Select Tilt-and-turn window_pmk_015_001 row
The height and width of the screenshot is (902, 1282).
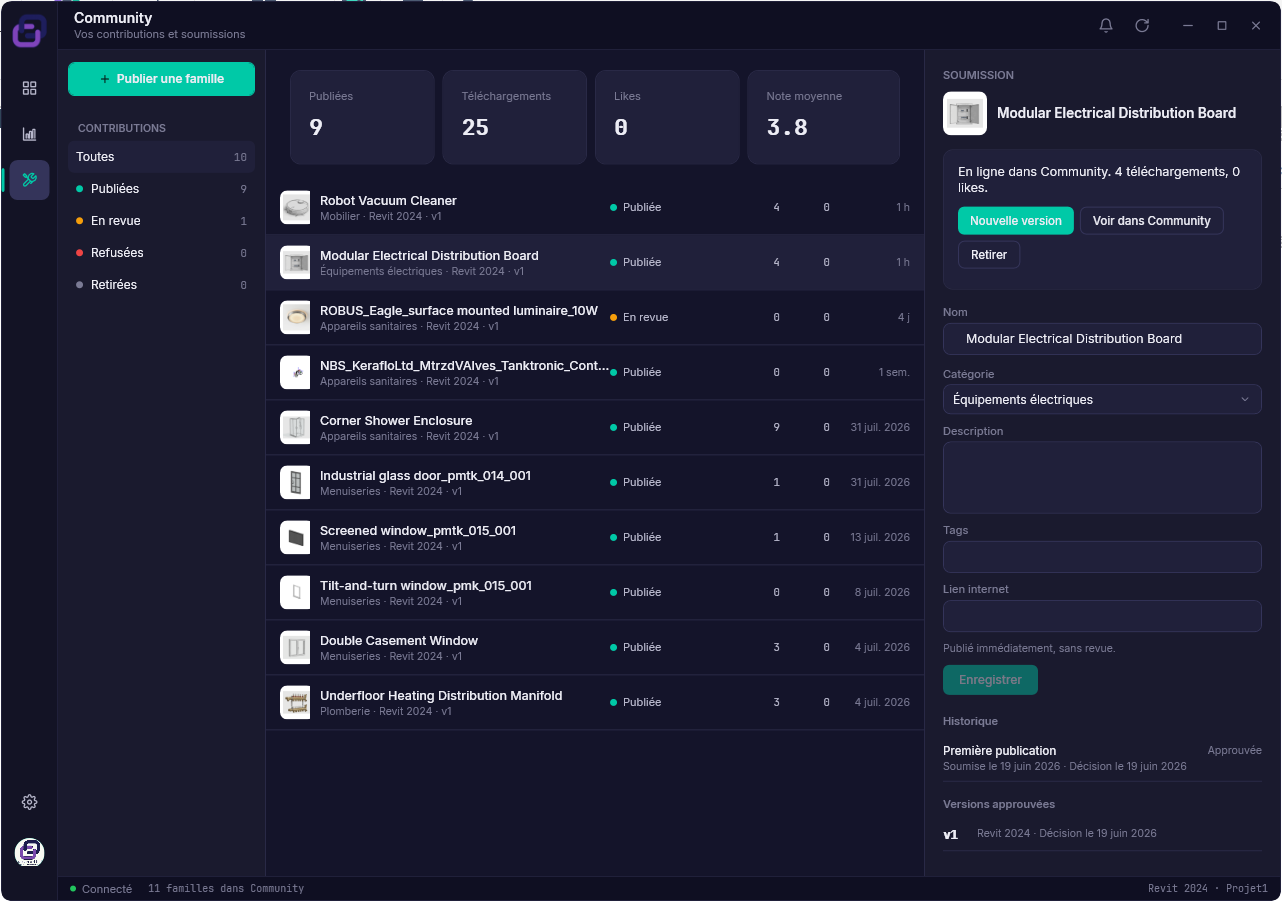pyautogui.click(x=595, y=592)
